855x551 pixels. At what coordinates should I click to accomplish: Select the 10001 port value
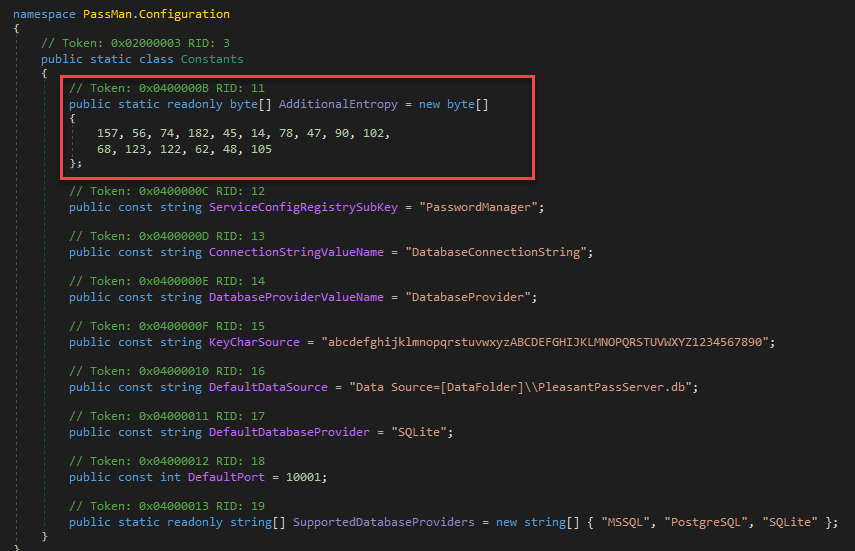point(303,477)
